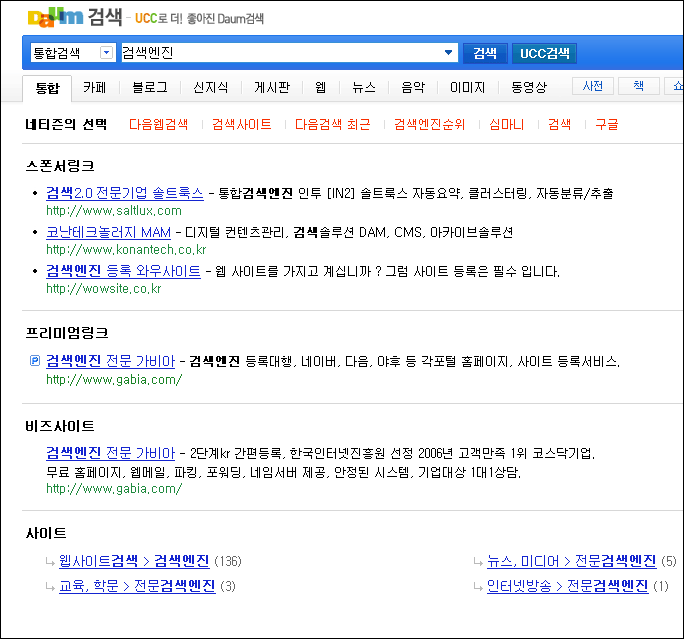Open the 신지식 tab

[x=211, y=87]
